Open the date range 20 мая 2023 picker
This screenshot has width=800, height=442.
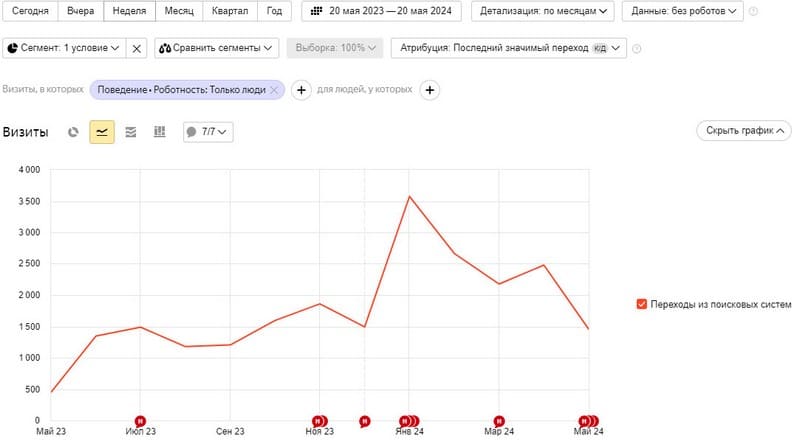382,11
